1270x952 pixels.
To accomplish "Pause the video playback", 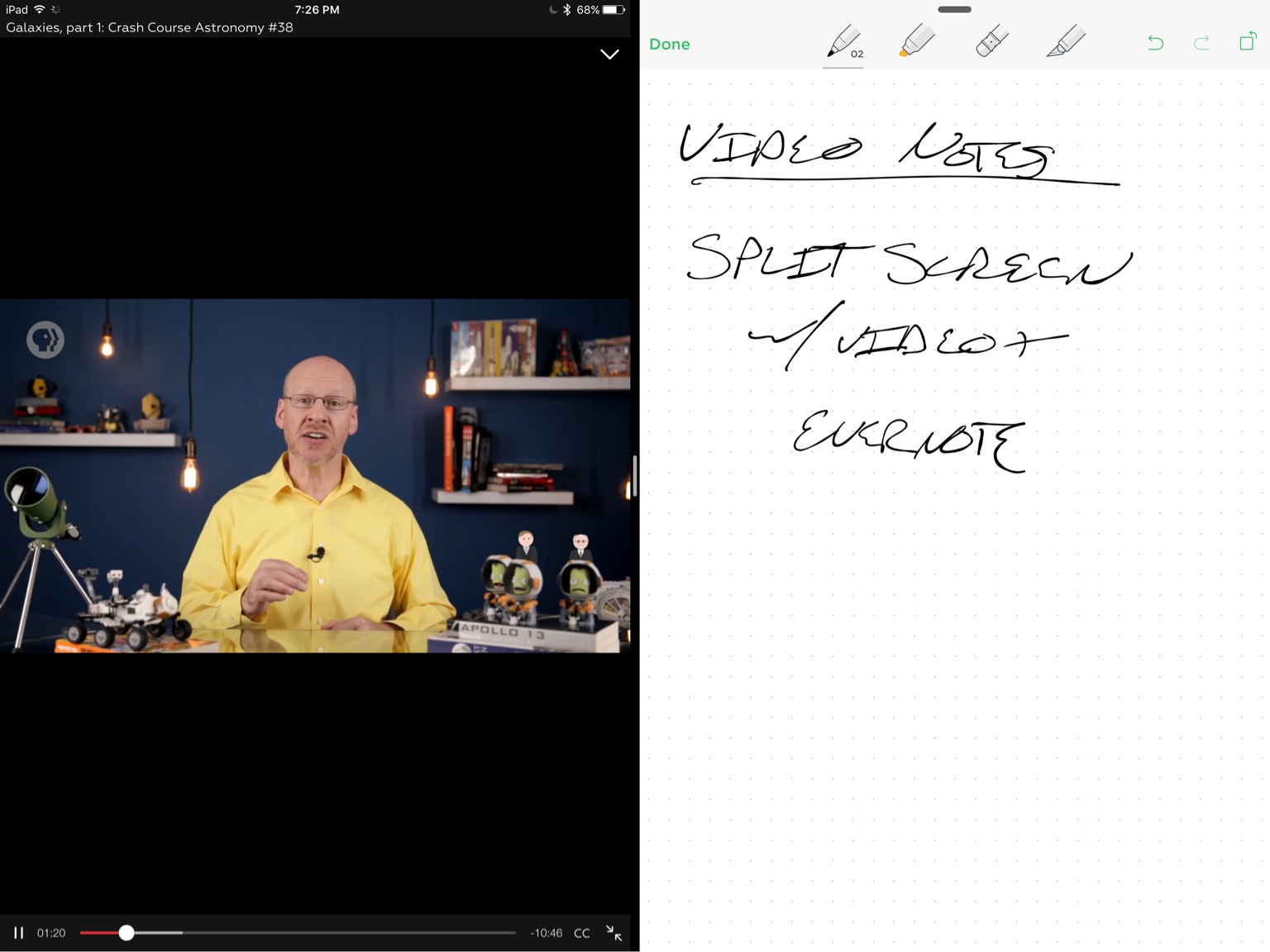I will point(18,933).
